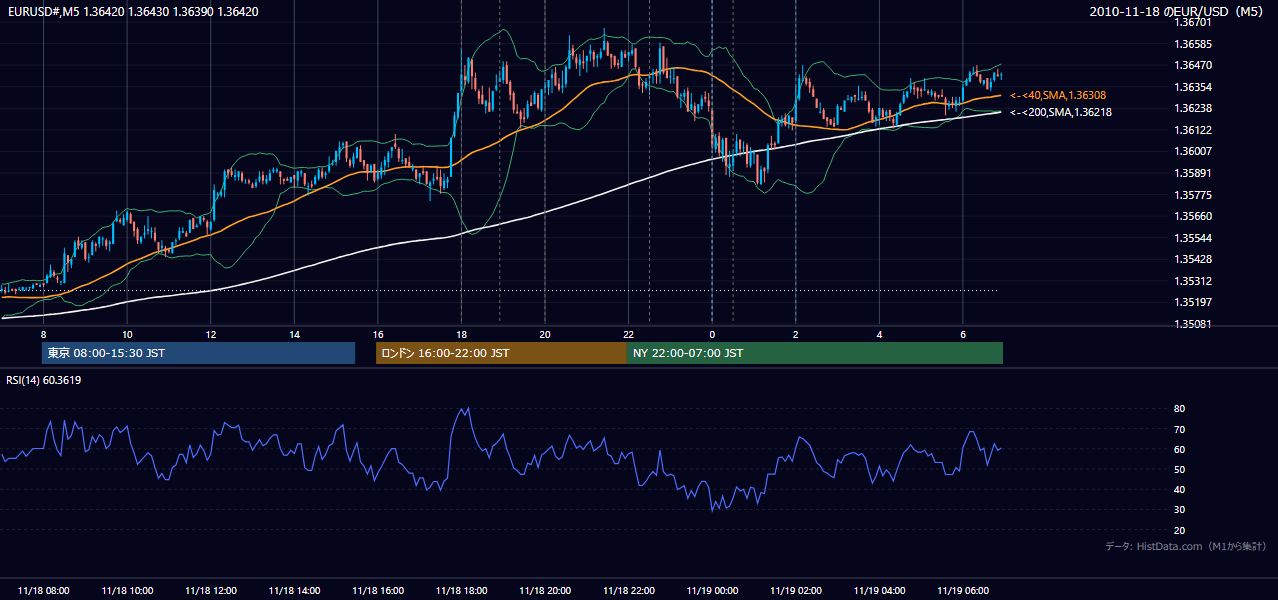Click the 11/19 00:00 date label

[711, 591]
